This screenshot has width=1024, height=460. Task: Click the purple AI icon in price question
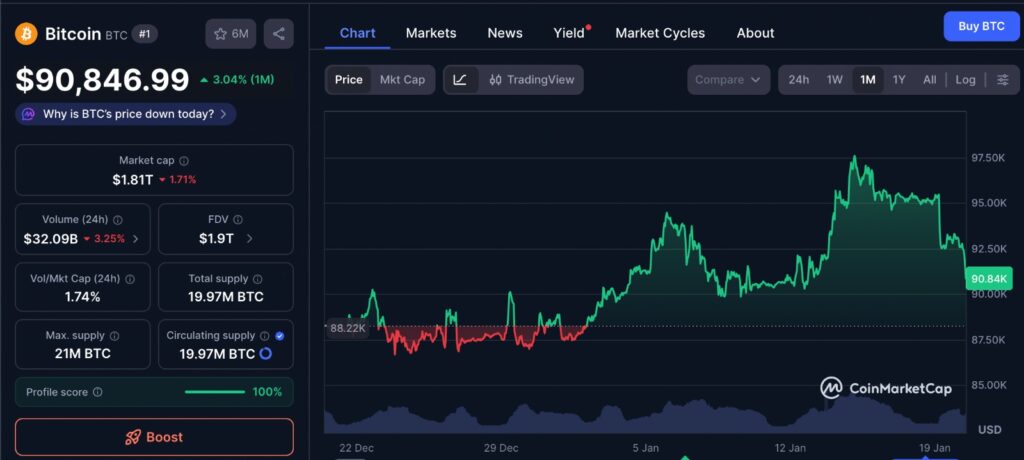28,114
